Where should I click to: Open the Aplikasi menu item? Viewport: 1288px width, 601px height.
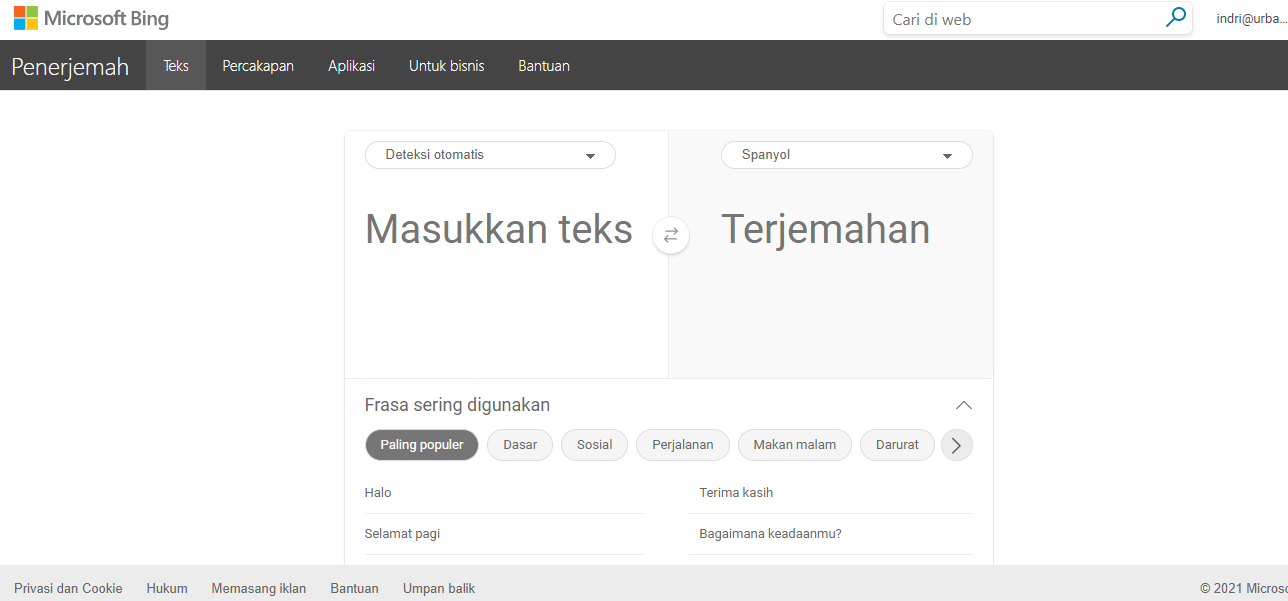pos(351,66)
